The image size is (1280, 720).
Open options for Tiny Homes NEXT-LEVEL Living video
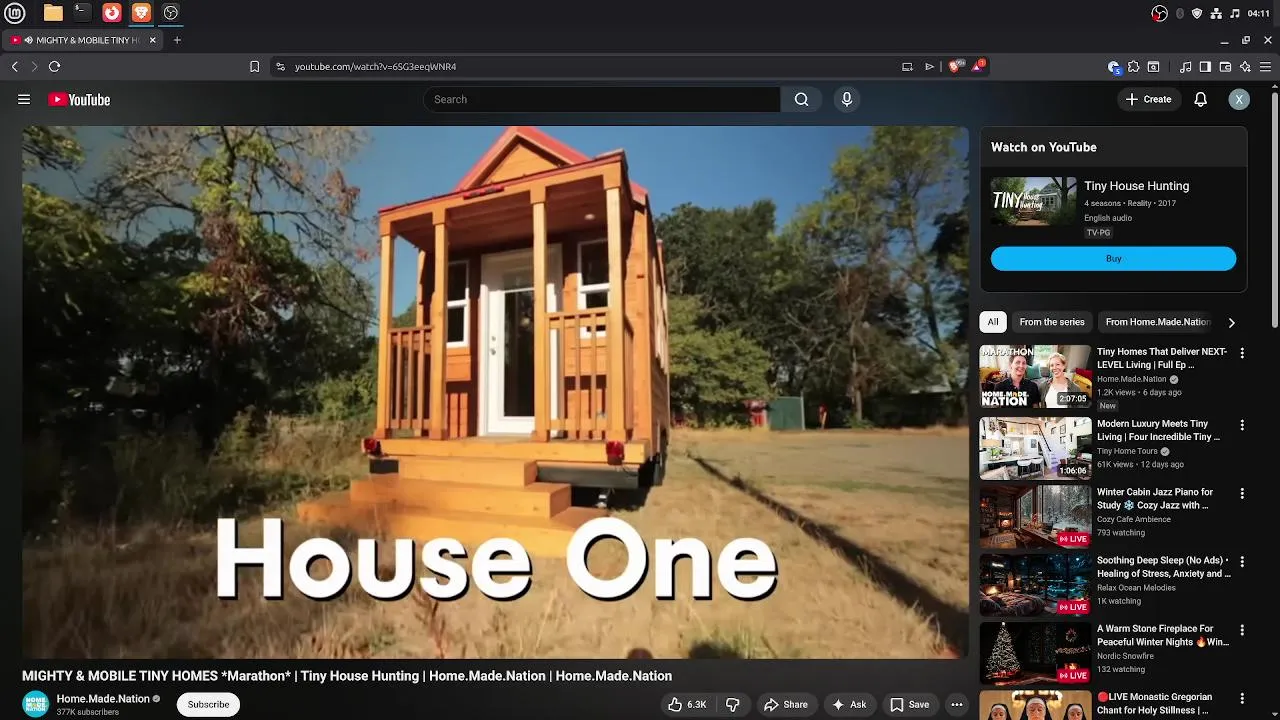click(x=1242, y=353)
